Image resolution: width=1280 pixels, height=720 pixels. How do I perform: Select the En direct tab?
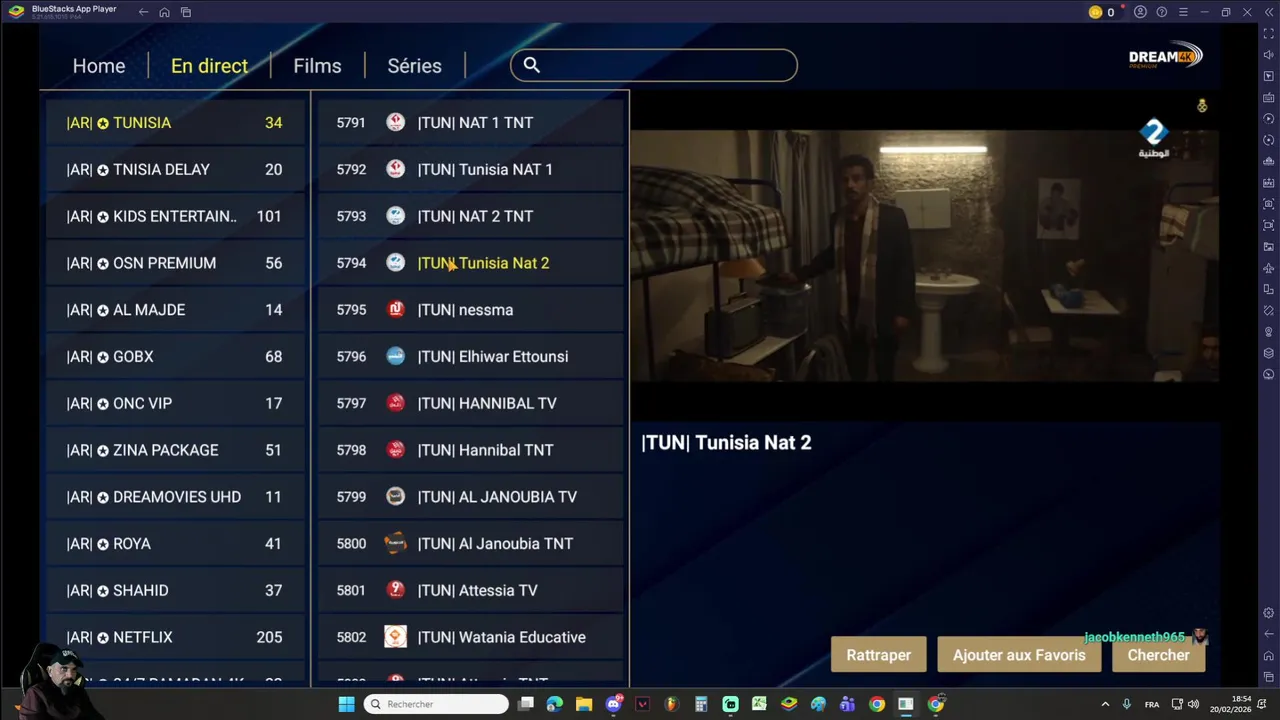tap(209, 66)
